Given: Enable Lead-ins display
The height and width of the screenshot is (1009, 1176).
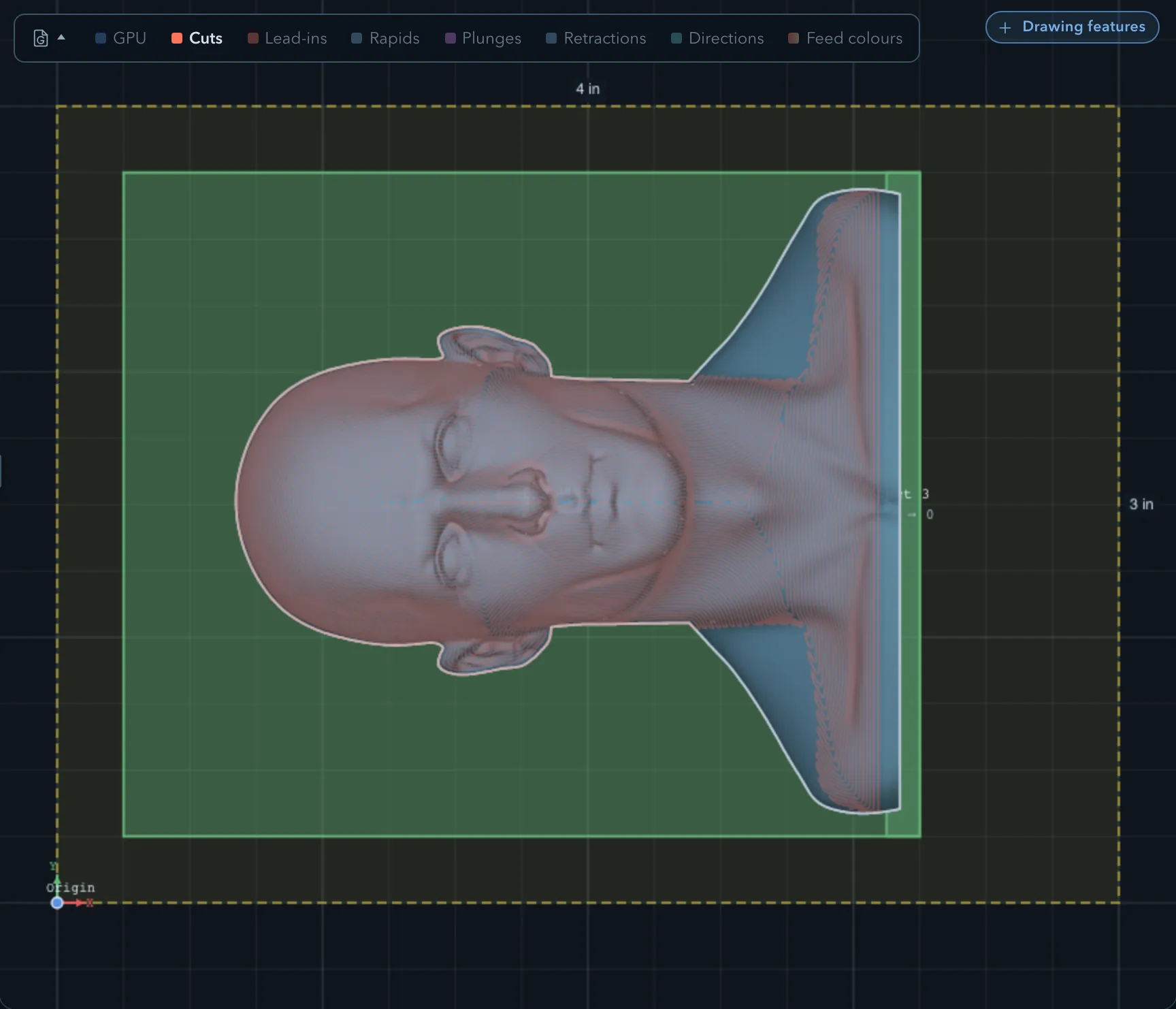Looking at the screenshot, I should coord(287,38).
